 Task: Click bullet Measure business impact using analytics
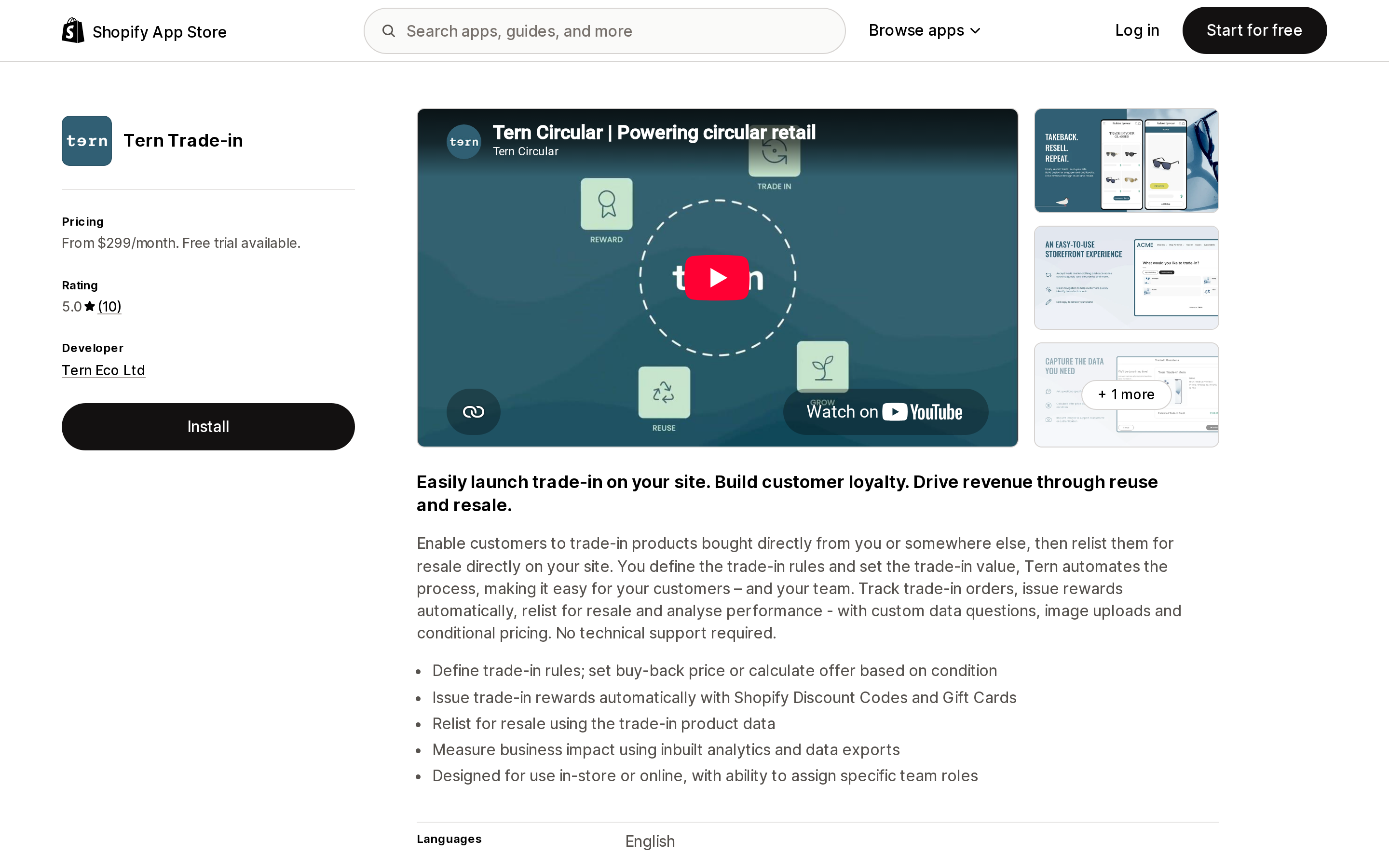tap(666, 750)
